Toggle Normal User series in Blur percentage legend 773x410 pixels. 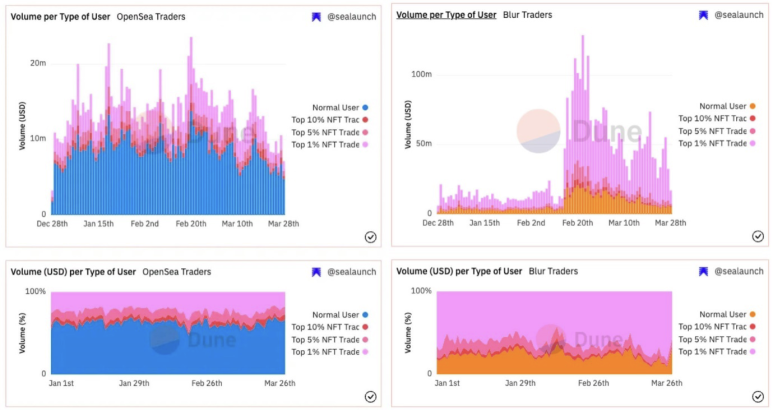727,314
